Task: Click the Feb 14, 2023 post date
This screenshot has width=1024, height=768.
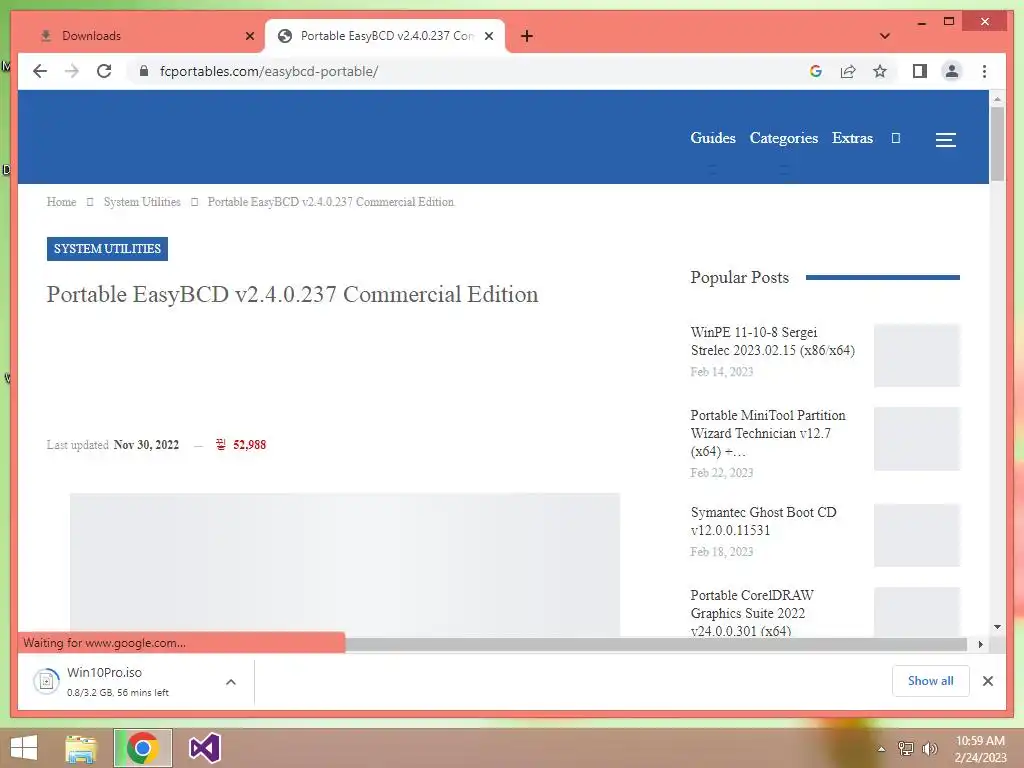Action: click(722, 372)
